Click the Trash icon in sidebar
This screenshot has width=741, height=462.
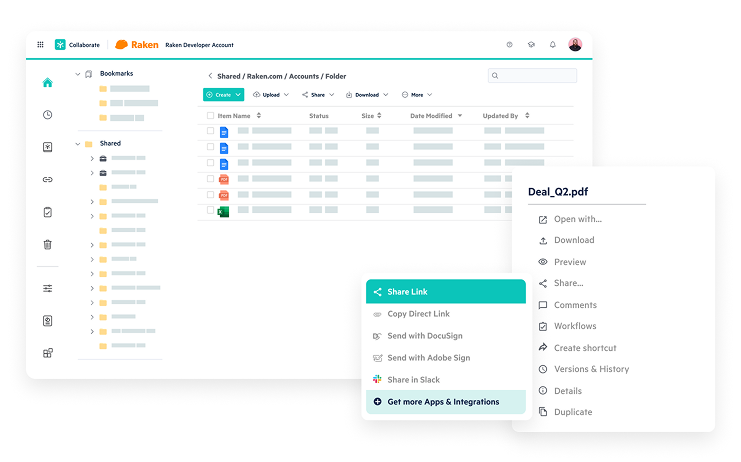click(47, 244)
